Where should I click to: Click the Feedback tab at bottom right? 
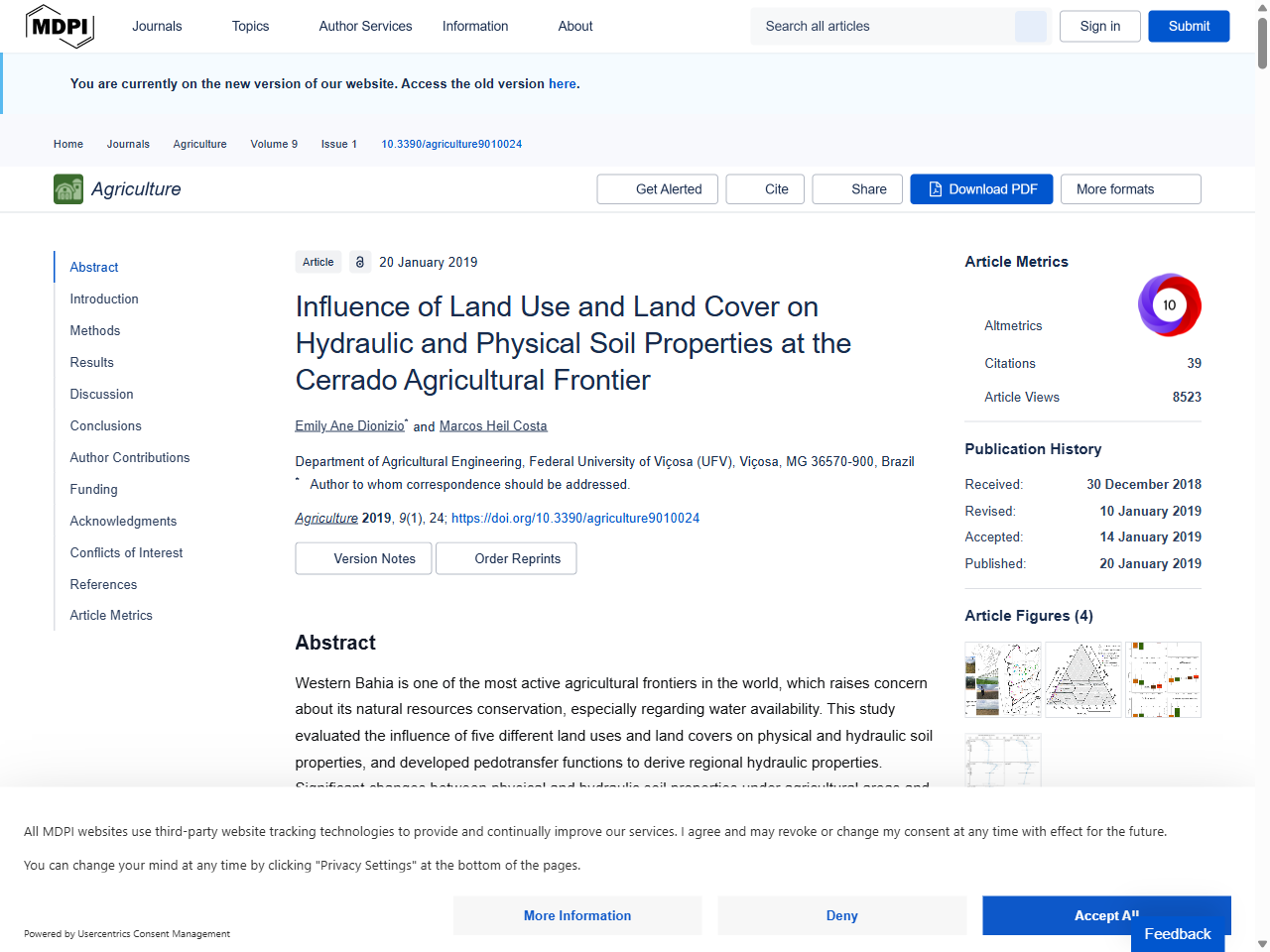1177,933
